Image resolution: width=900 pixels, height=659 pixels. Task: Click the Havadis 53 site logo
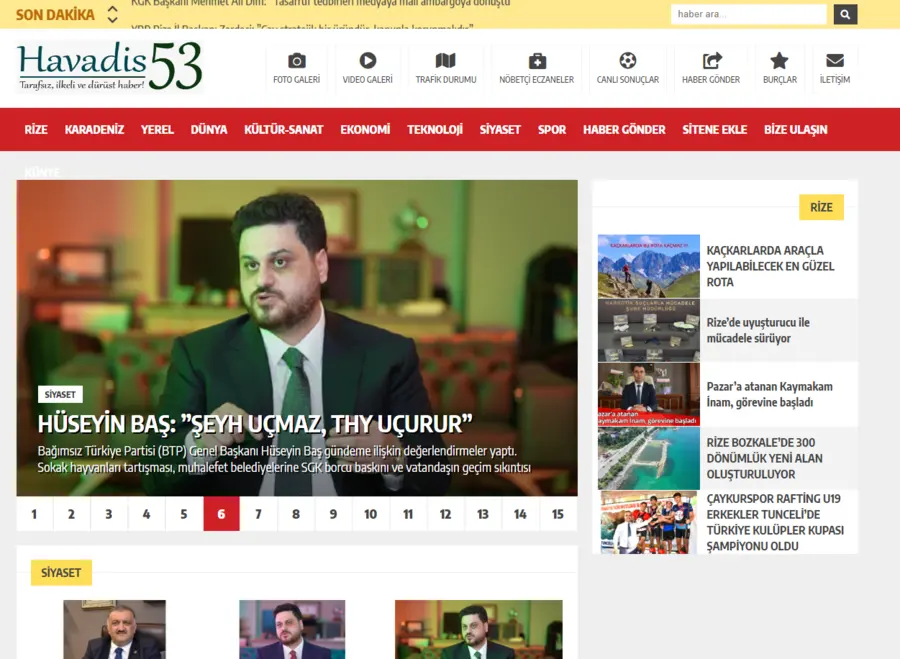point(110,66)
